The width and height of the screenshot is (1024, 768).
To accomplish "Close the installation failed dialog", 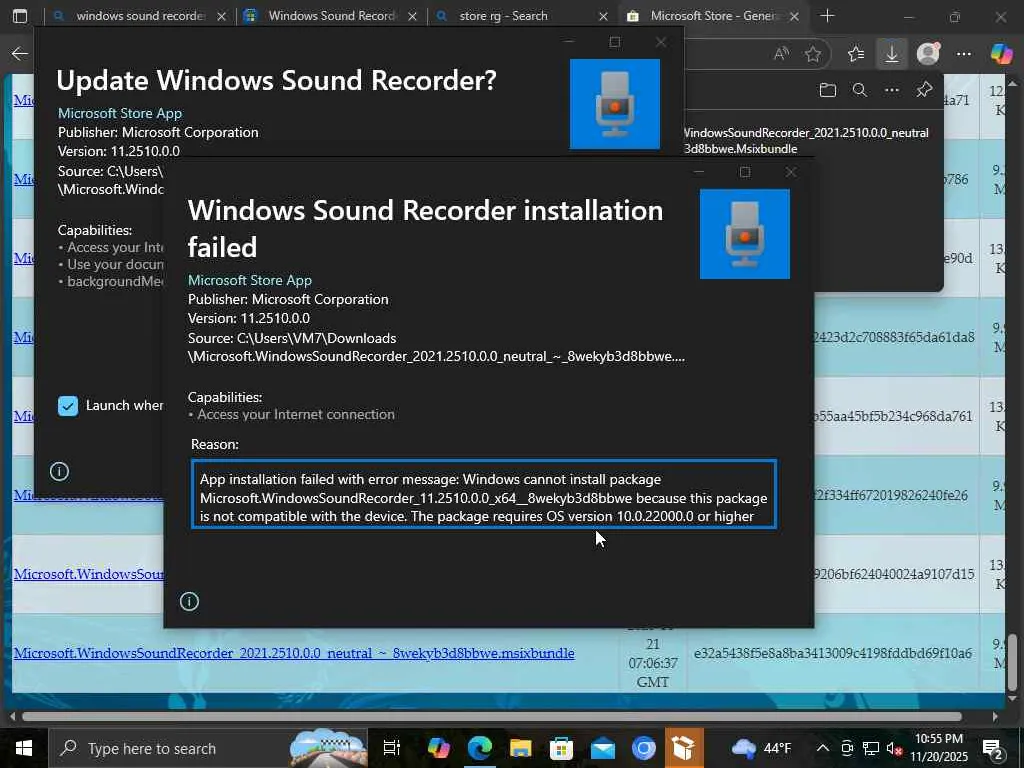I will click(791, 172).
